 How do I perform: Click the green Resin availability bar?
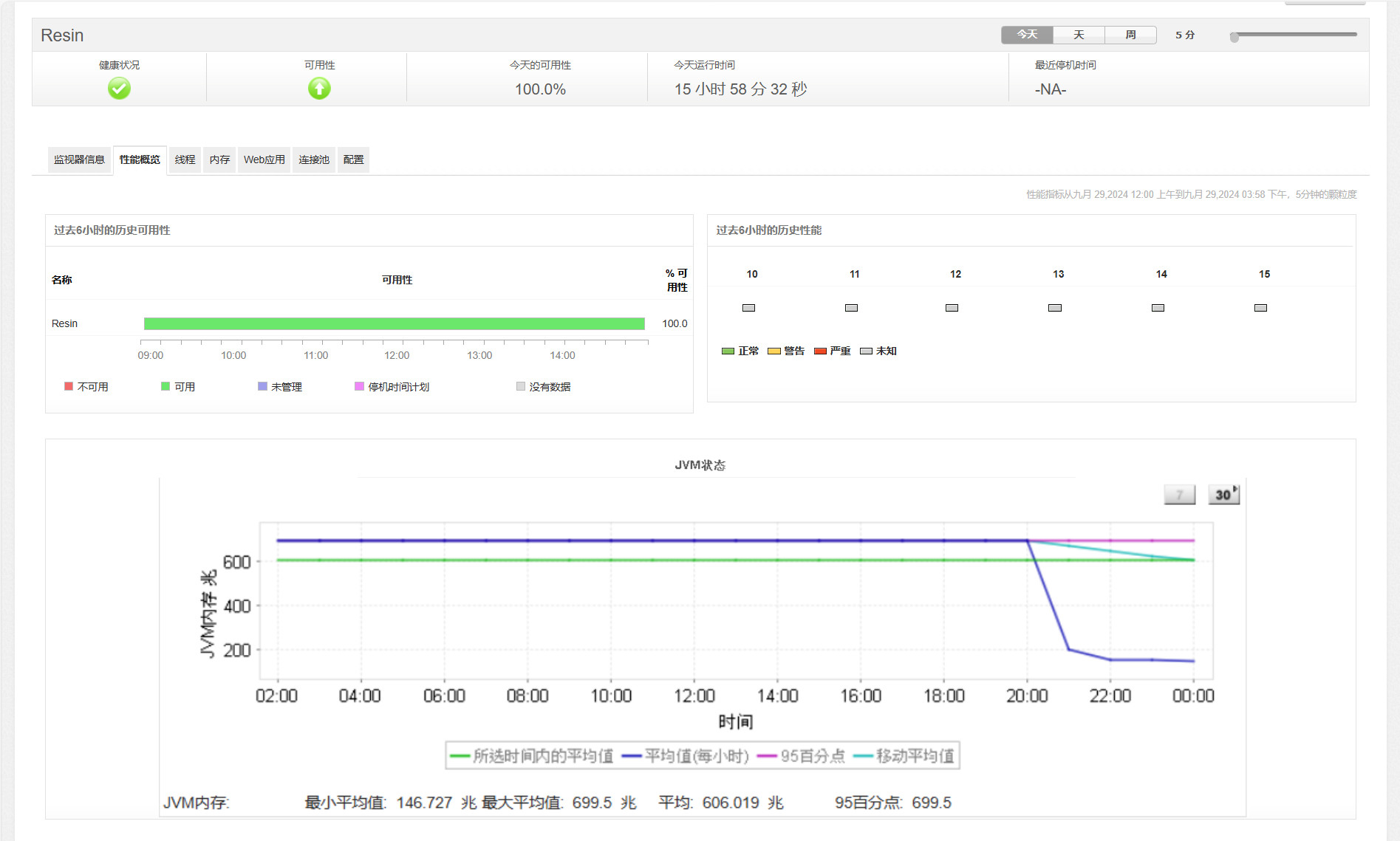coord(394,323)
